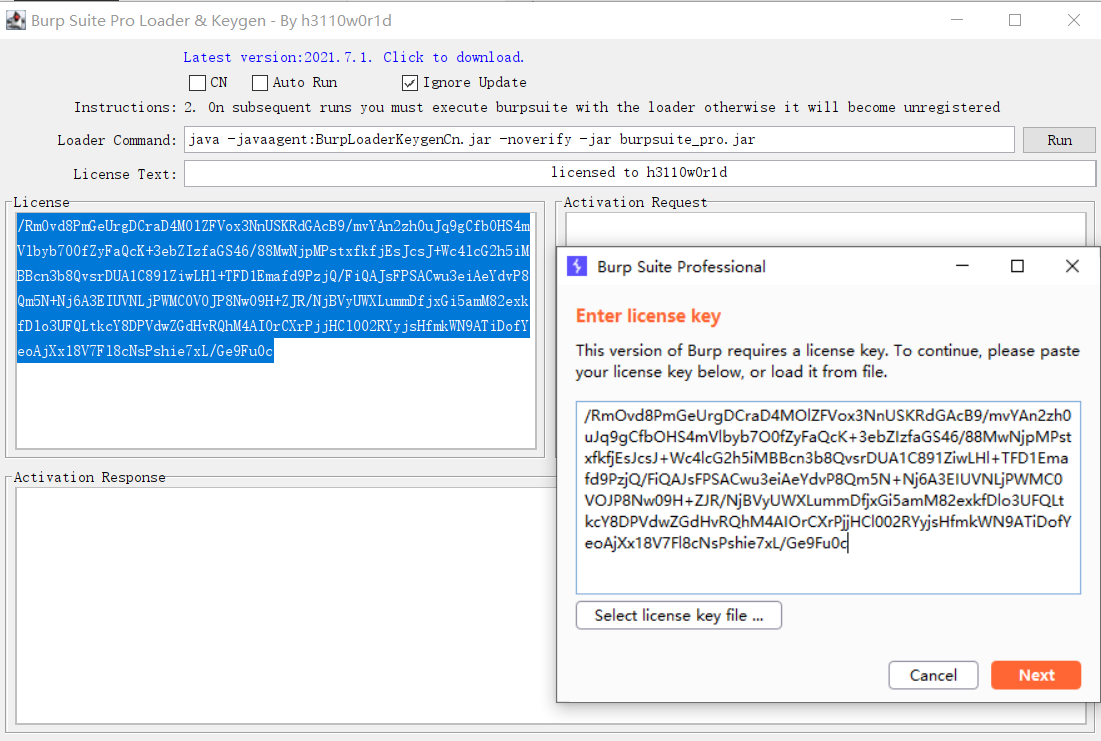Viewport: 1101px width, 741px height.
Task: Enable the CN checkbox
Action: 197,83
